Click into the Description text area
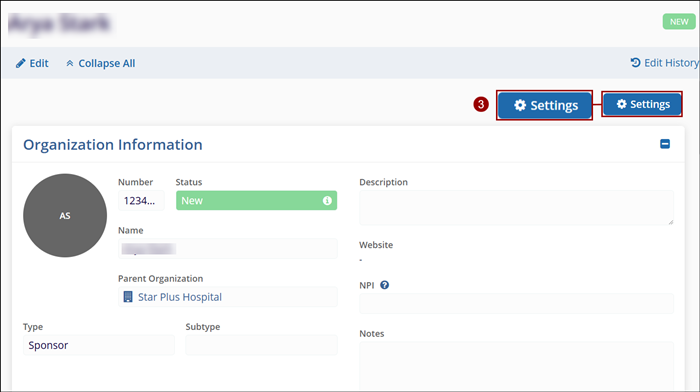The width and height of the screenshot is (700, 392). click(516, 208)
